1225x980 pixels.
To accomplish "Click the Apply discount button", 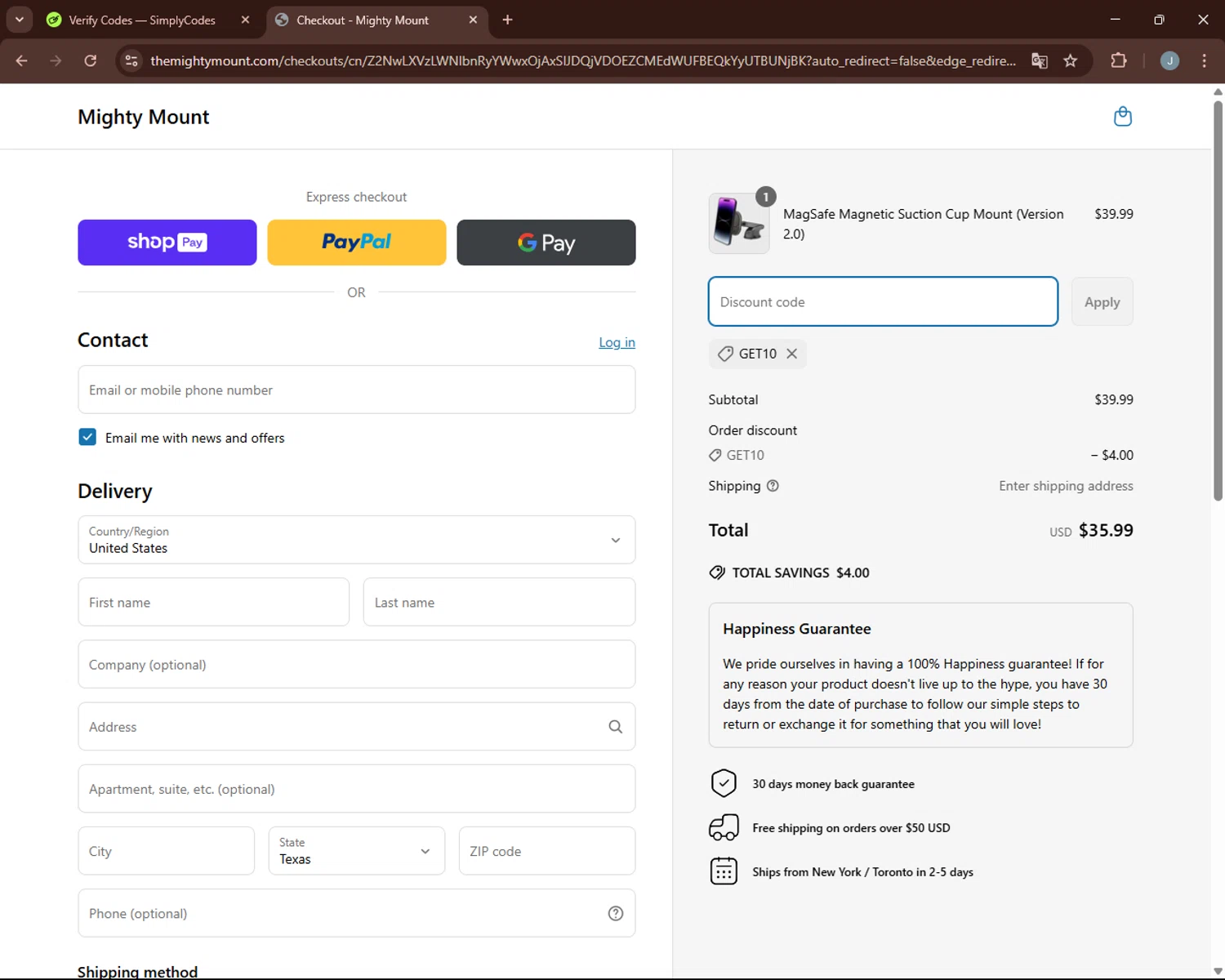I will (x=1102, y=302).
